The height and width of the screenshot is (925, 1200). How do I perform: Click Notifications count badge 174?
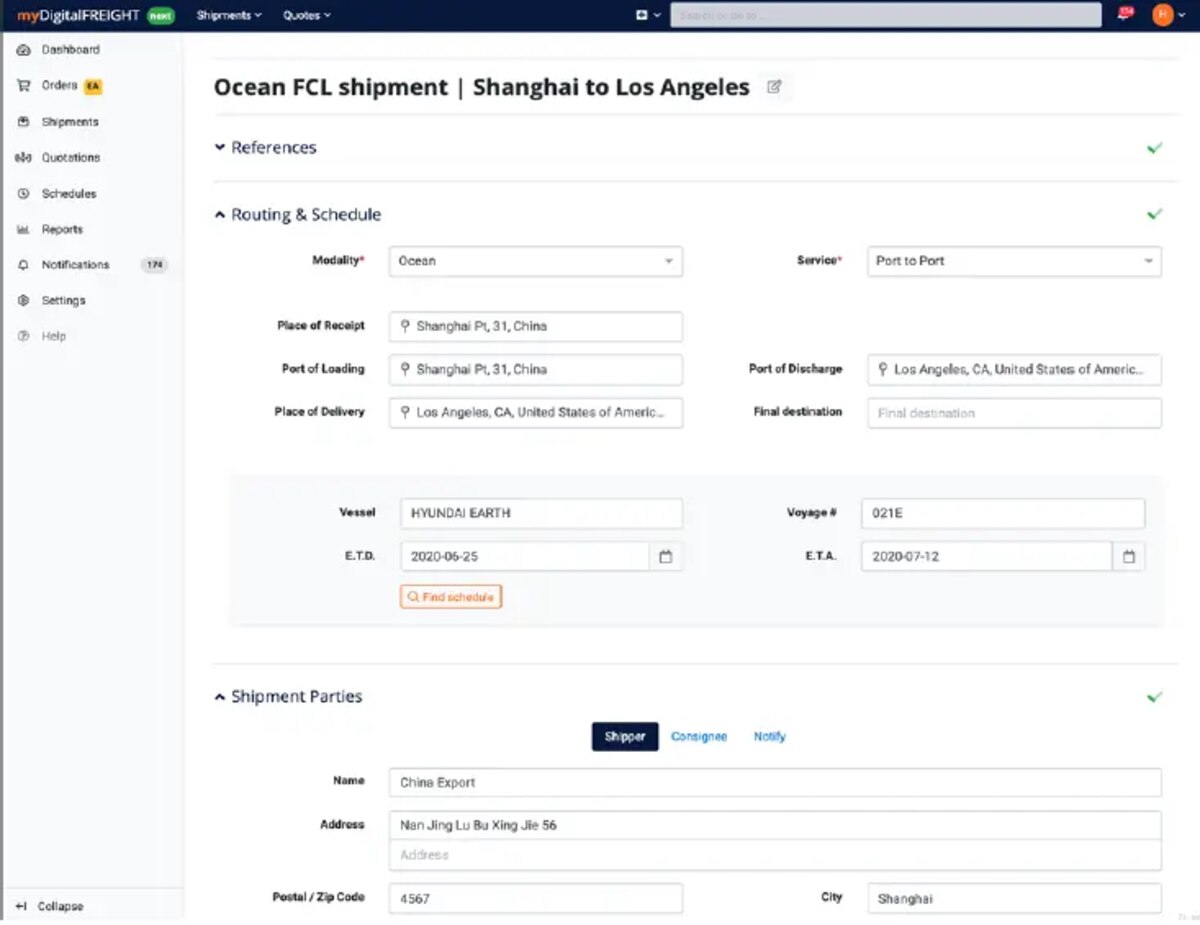(155, 265)
